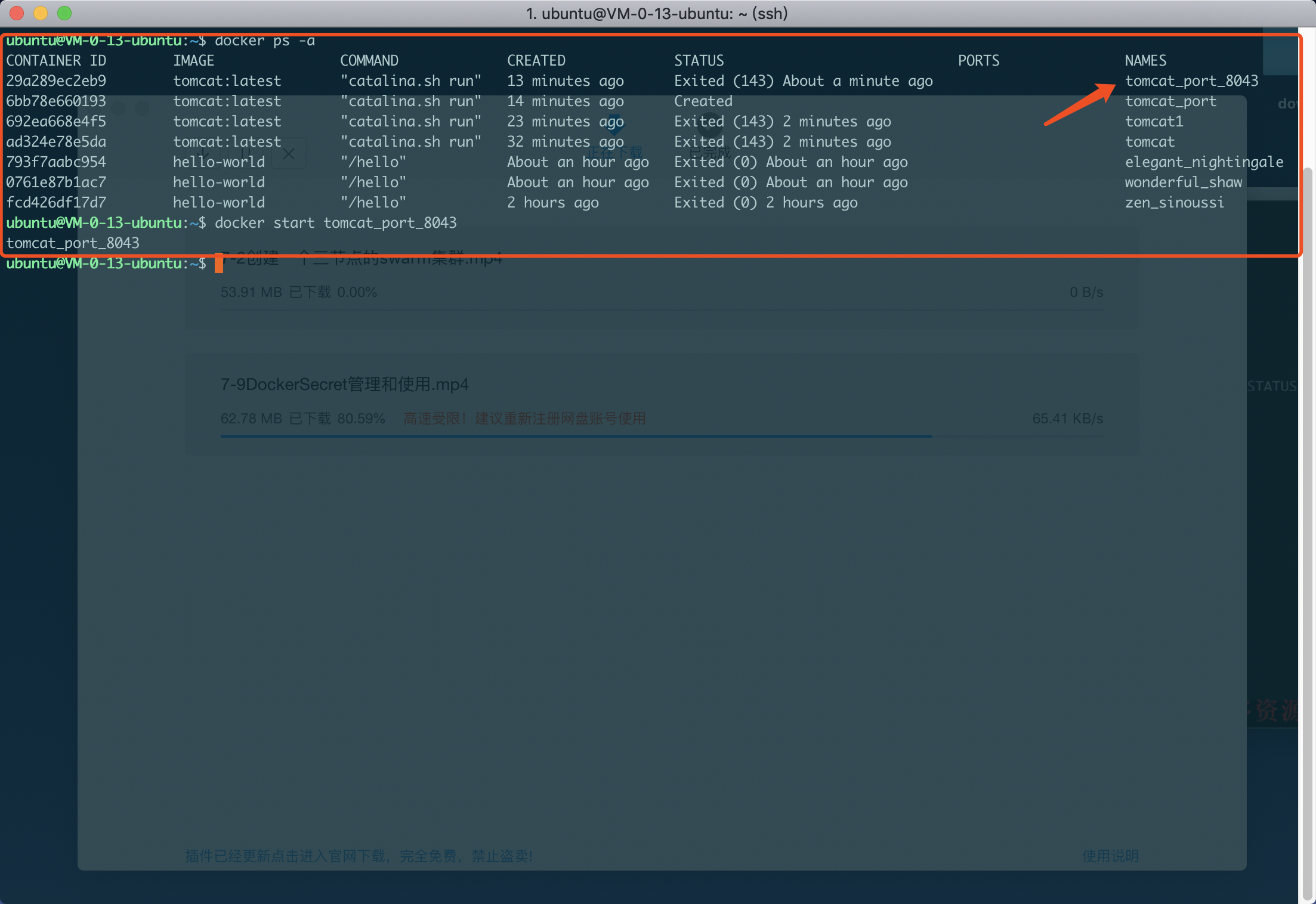Screen dimensions: 1316x904
Task: Click container ID 0761e87b1ac7
Action: tap(56, 182)
